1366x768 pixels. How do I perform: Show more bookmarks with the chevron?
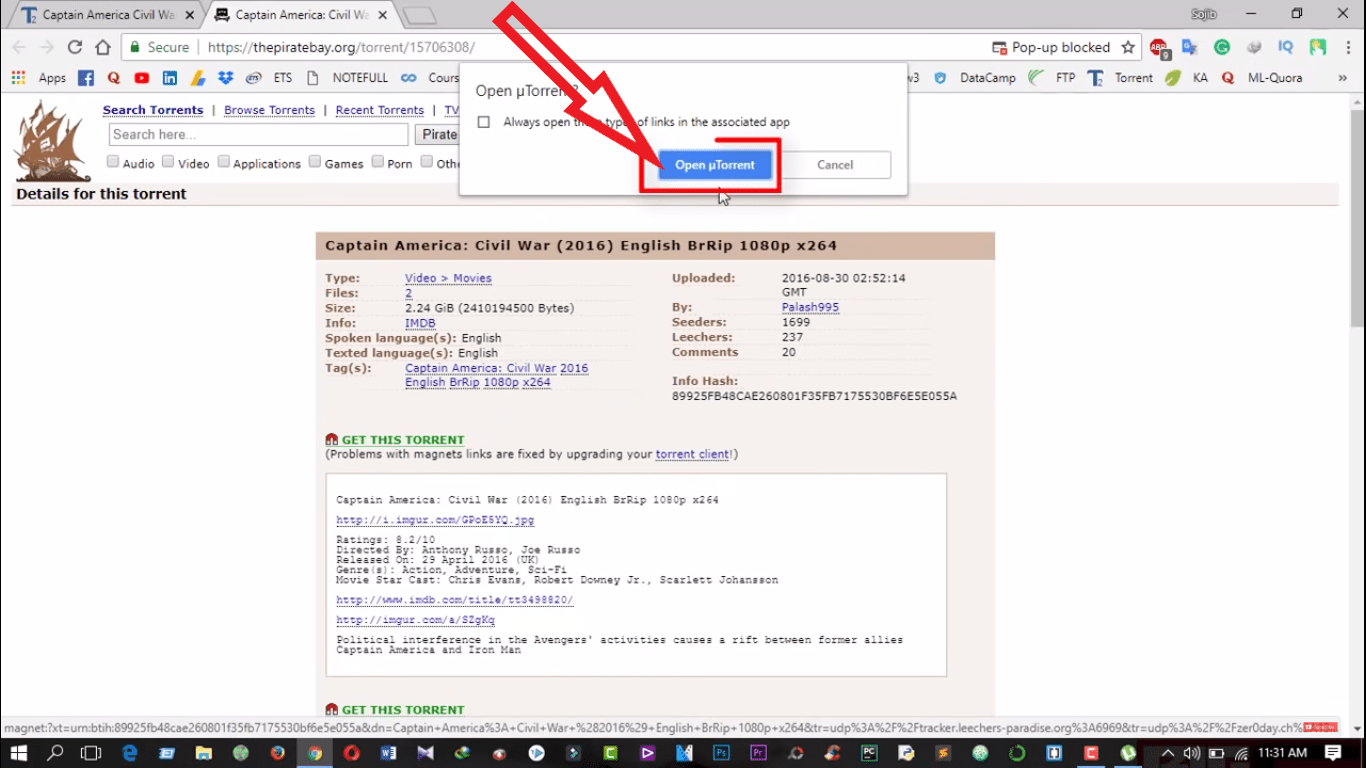[x=1342, y=77]
